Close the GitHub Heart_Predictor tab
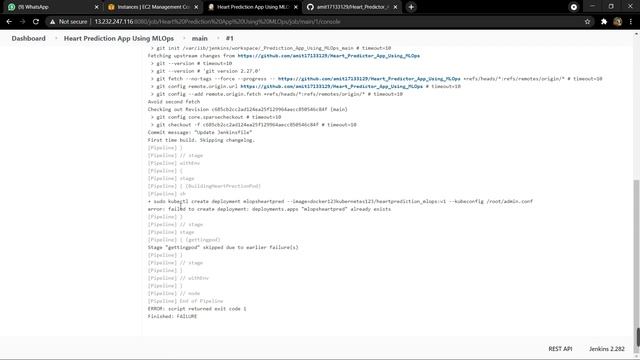 [x=395, y=7]
